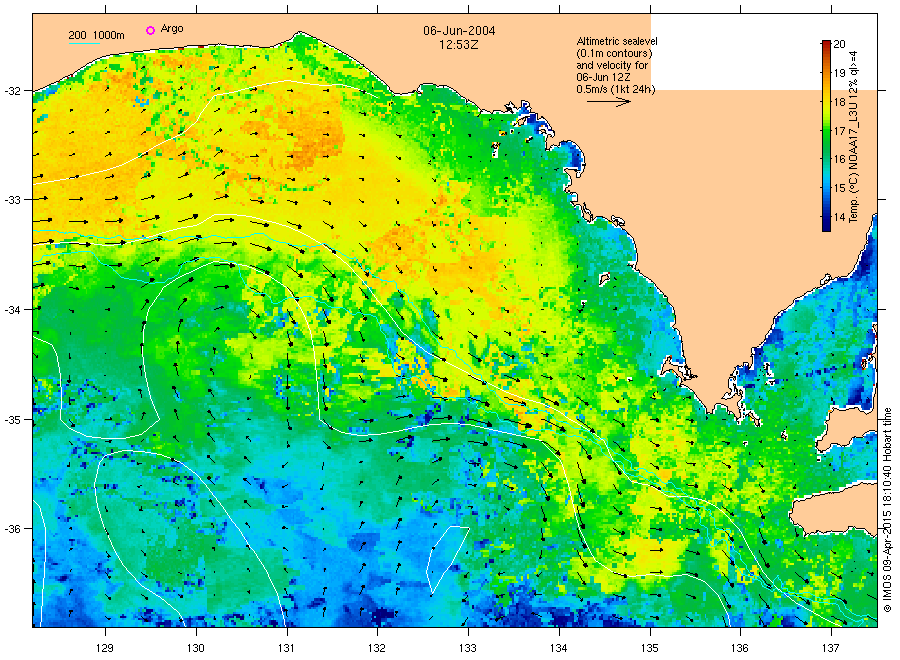900x660 pixels.
Task: Click the colorbar tick label '14'
Action: coord(839,217)
